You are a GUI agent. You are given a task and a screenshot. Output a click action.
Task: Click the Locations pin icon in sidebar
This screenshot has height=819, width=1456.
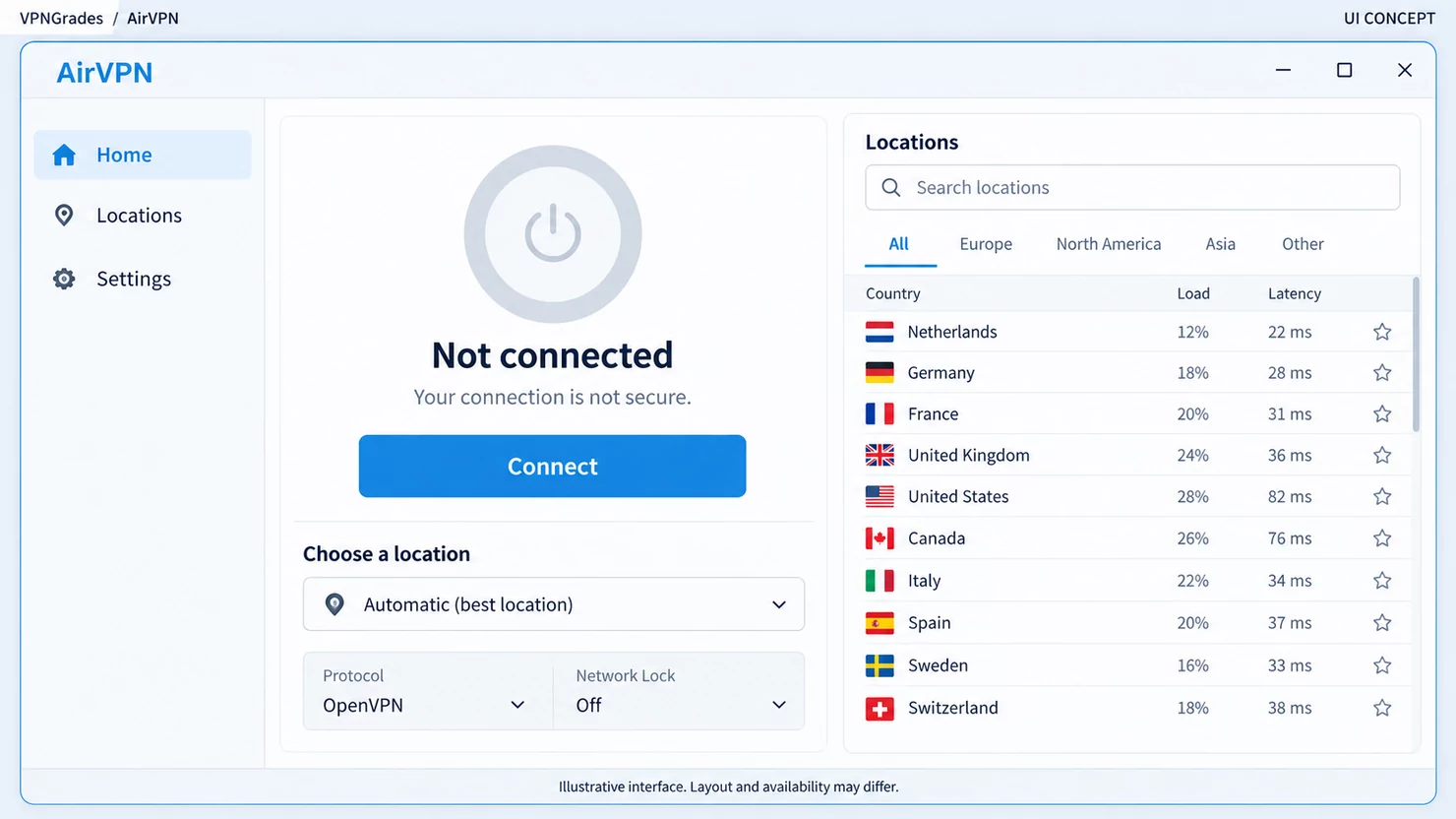click(x=64, y=216)
